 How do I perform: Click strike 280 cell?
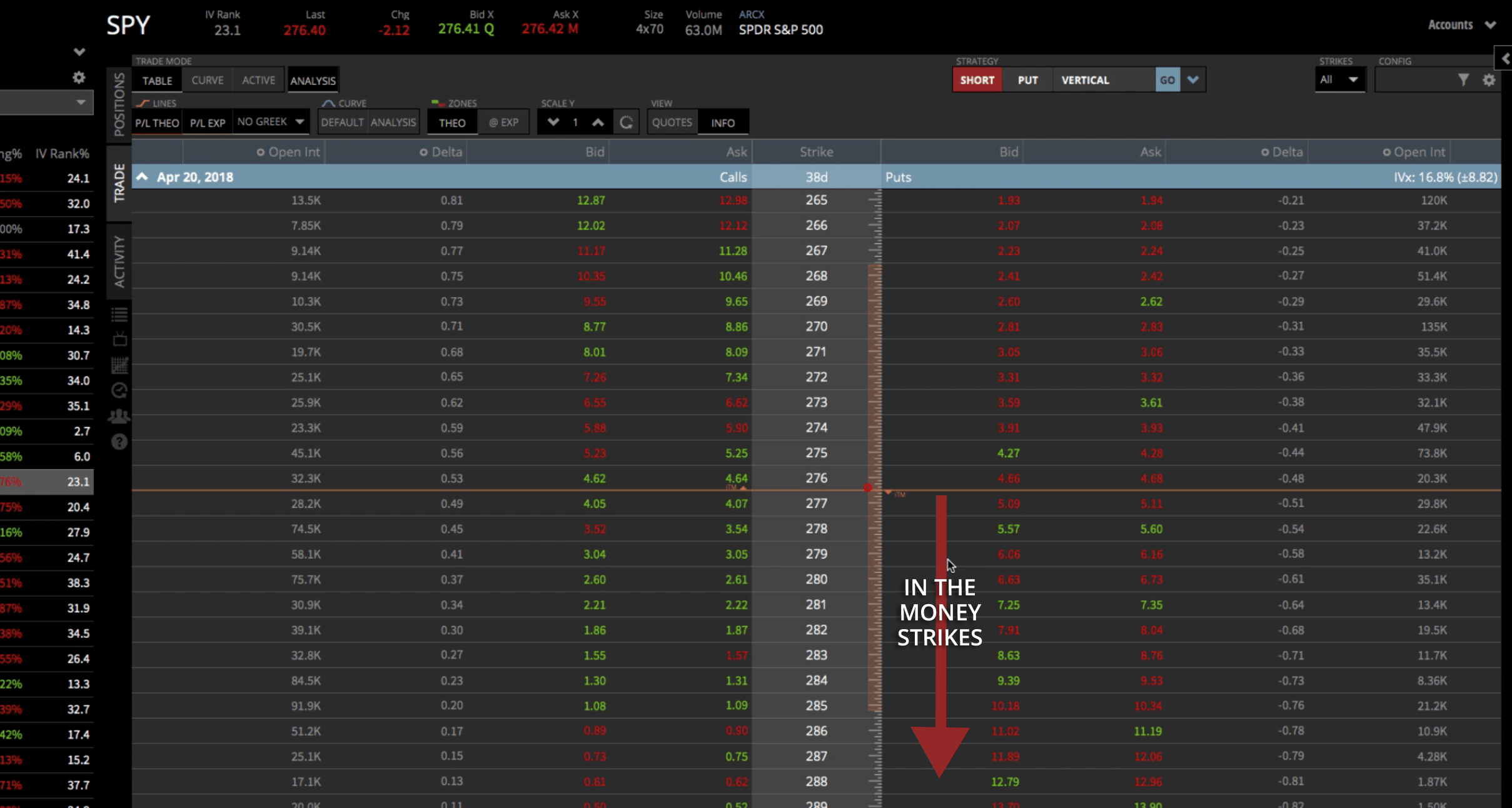coord(816,580)
